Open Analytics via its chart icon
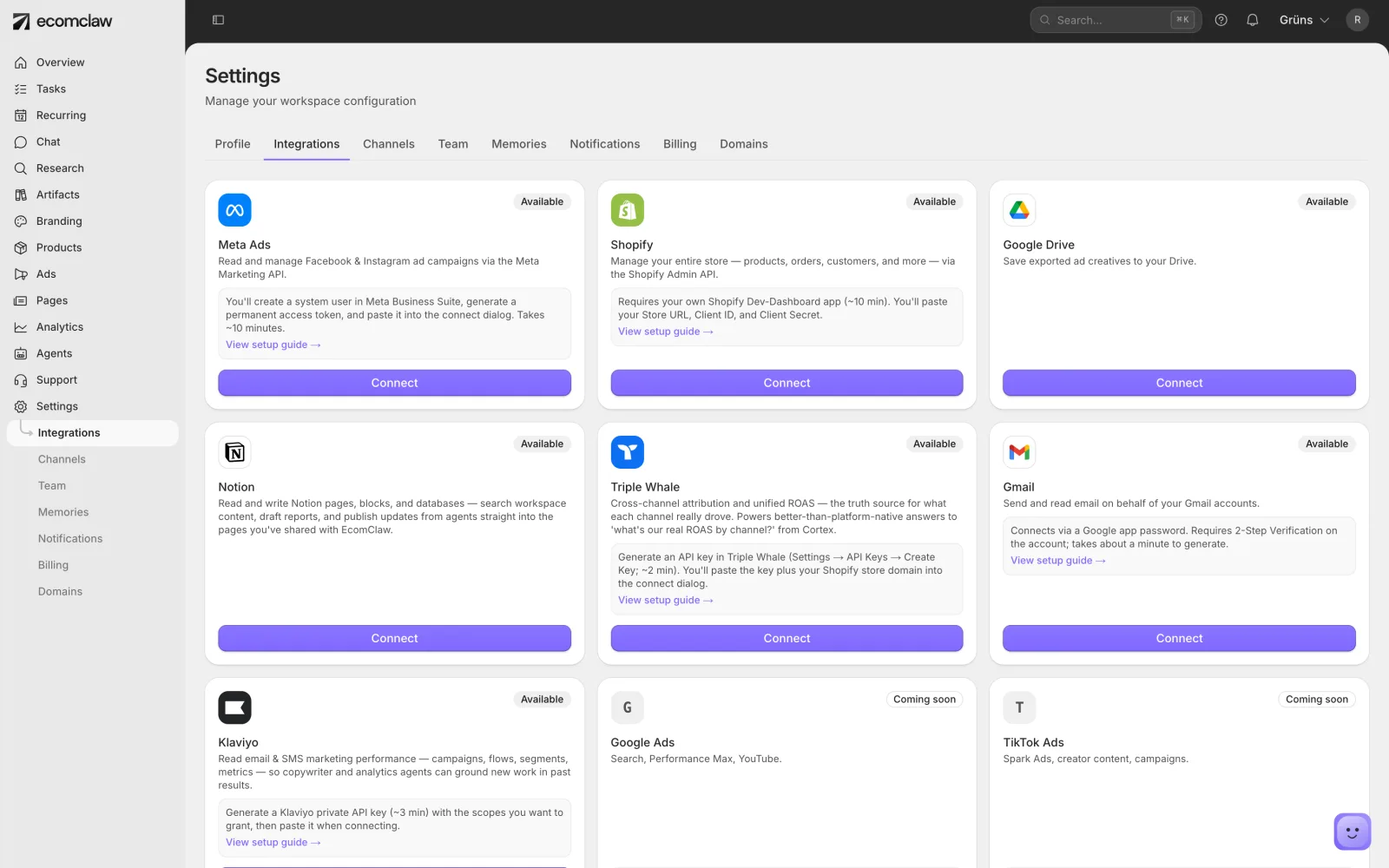This screenshot has height=868, width=1389. tap(21, 327)
